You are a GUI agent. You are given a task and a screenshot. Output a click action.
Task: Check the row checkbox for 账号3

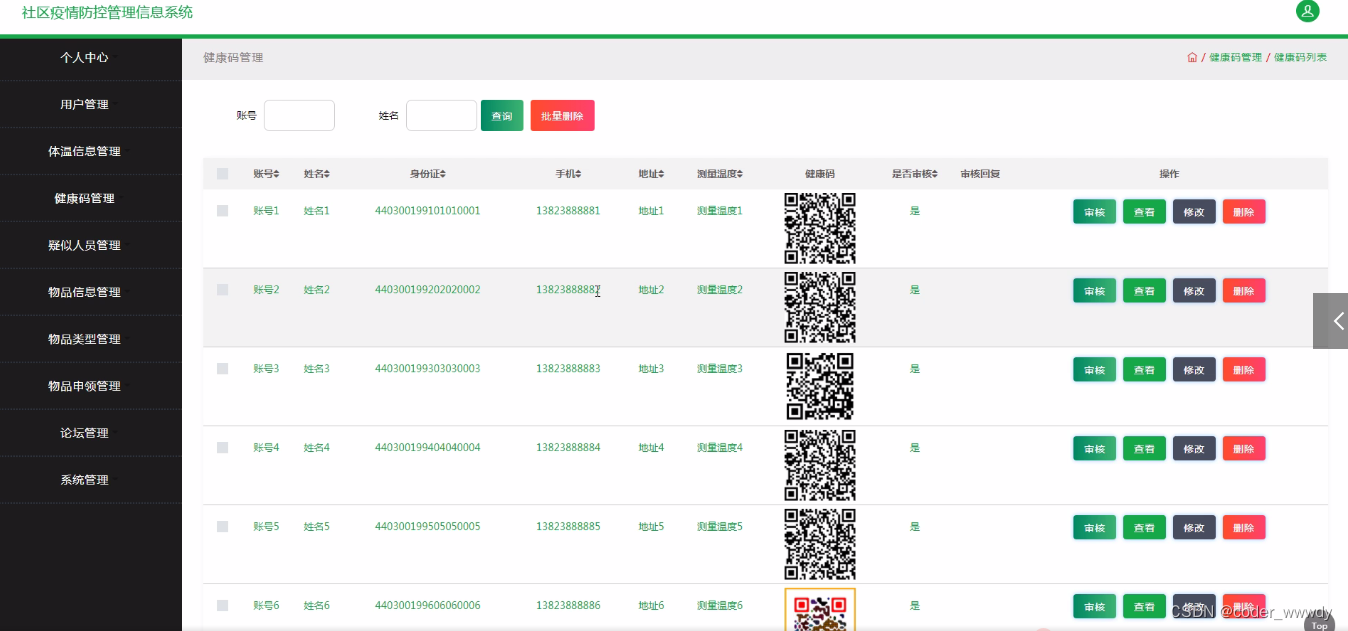(x=223, y=369)
